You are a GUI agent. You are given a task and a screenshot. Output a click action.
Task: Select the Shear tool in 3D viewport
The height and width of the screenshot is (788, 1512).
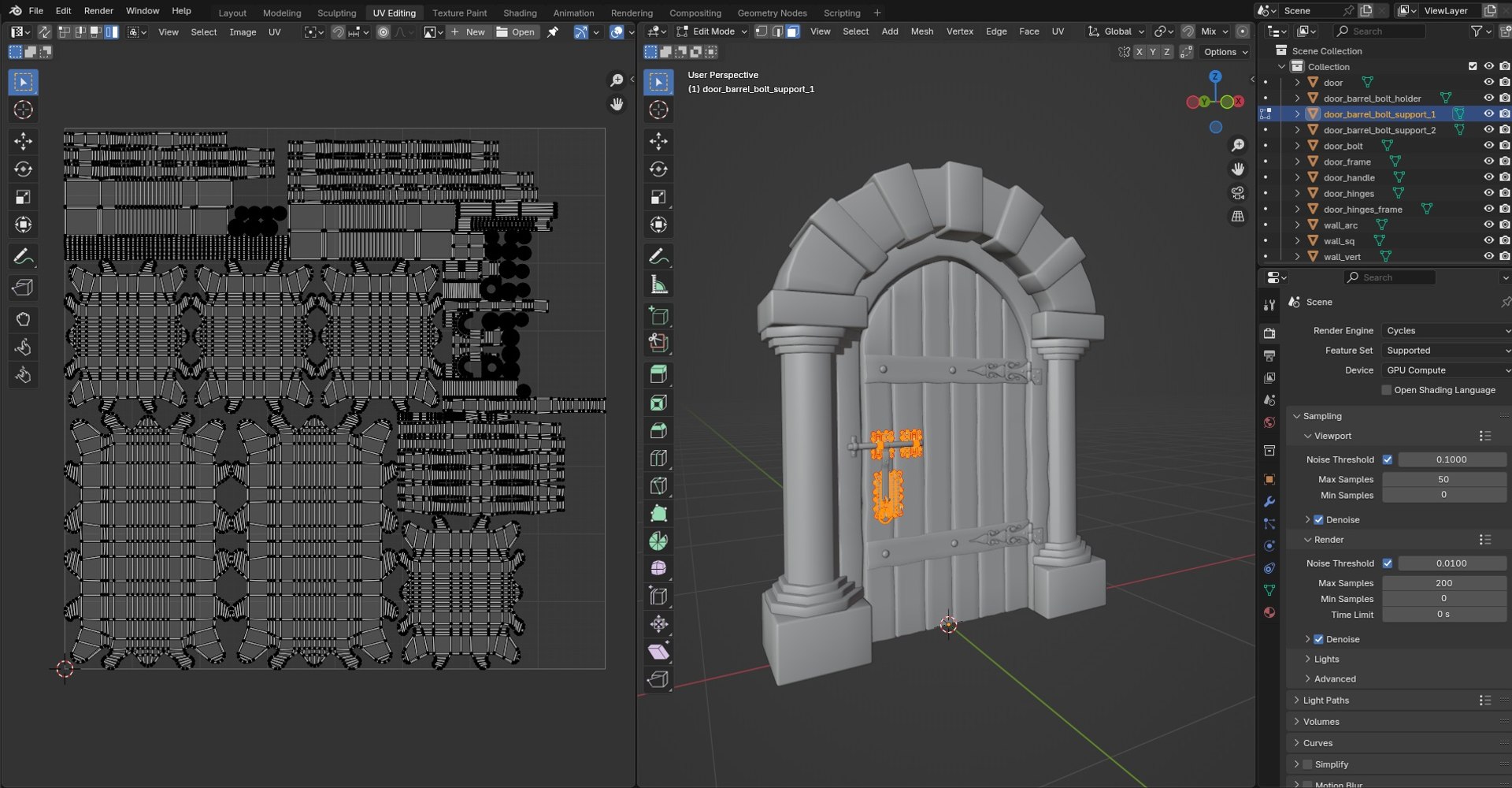click(658, 652)
